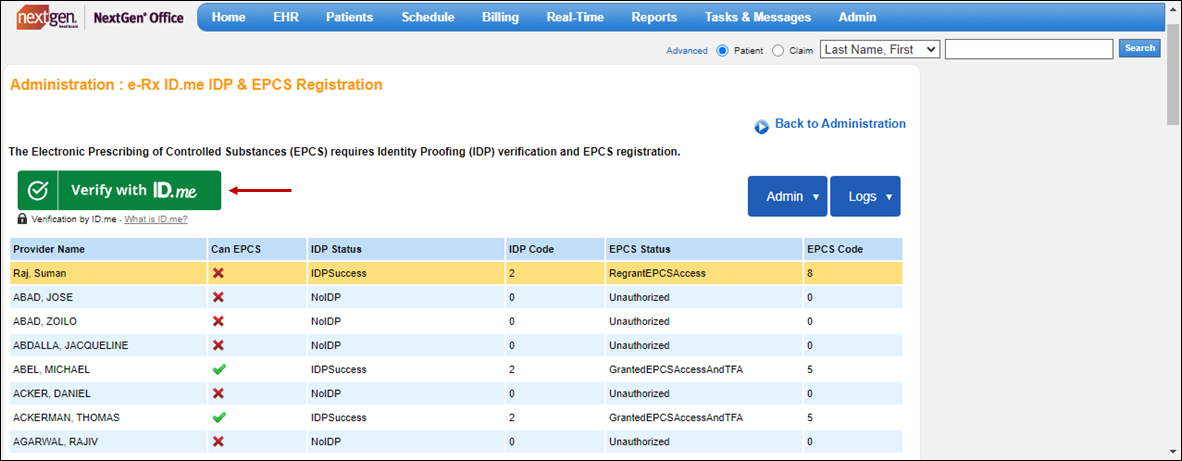This screenshot has width=1182, height=461.
Task: Open the Tasks & Messages menu
Action: pos(757,17)
